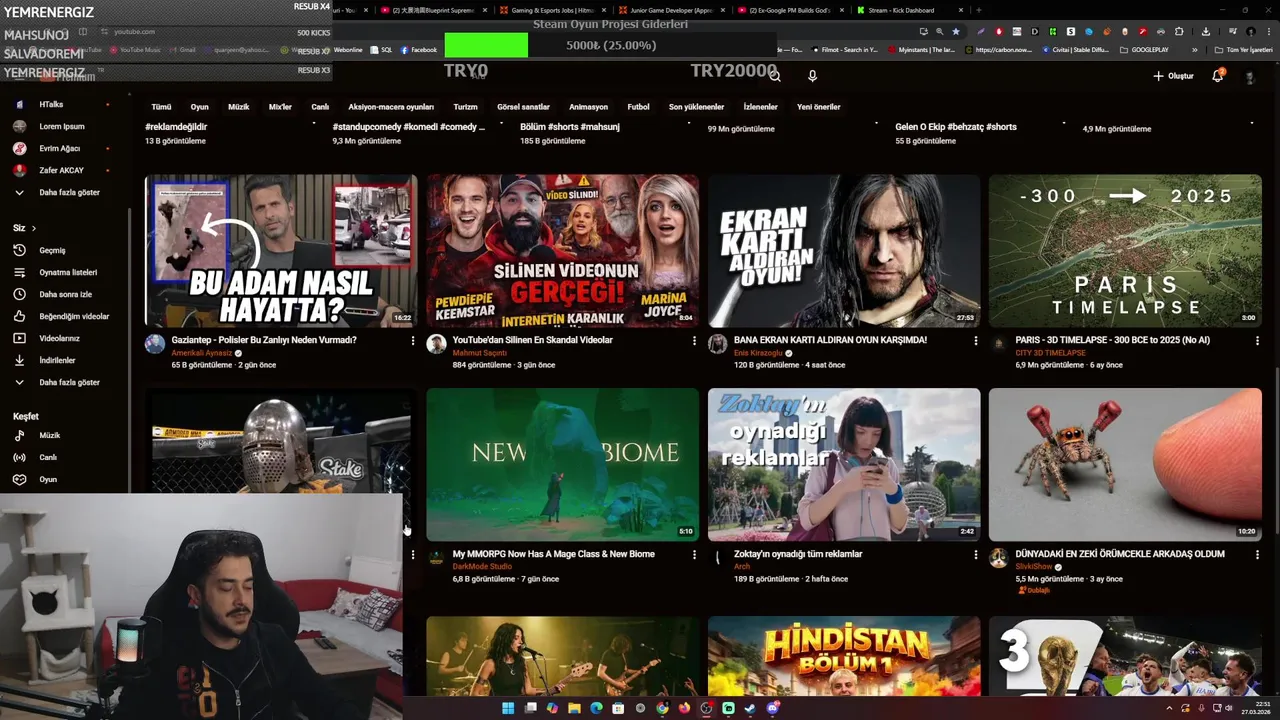
Task: Select the Futbol filter chip
Action: 638,107
